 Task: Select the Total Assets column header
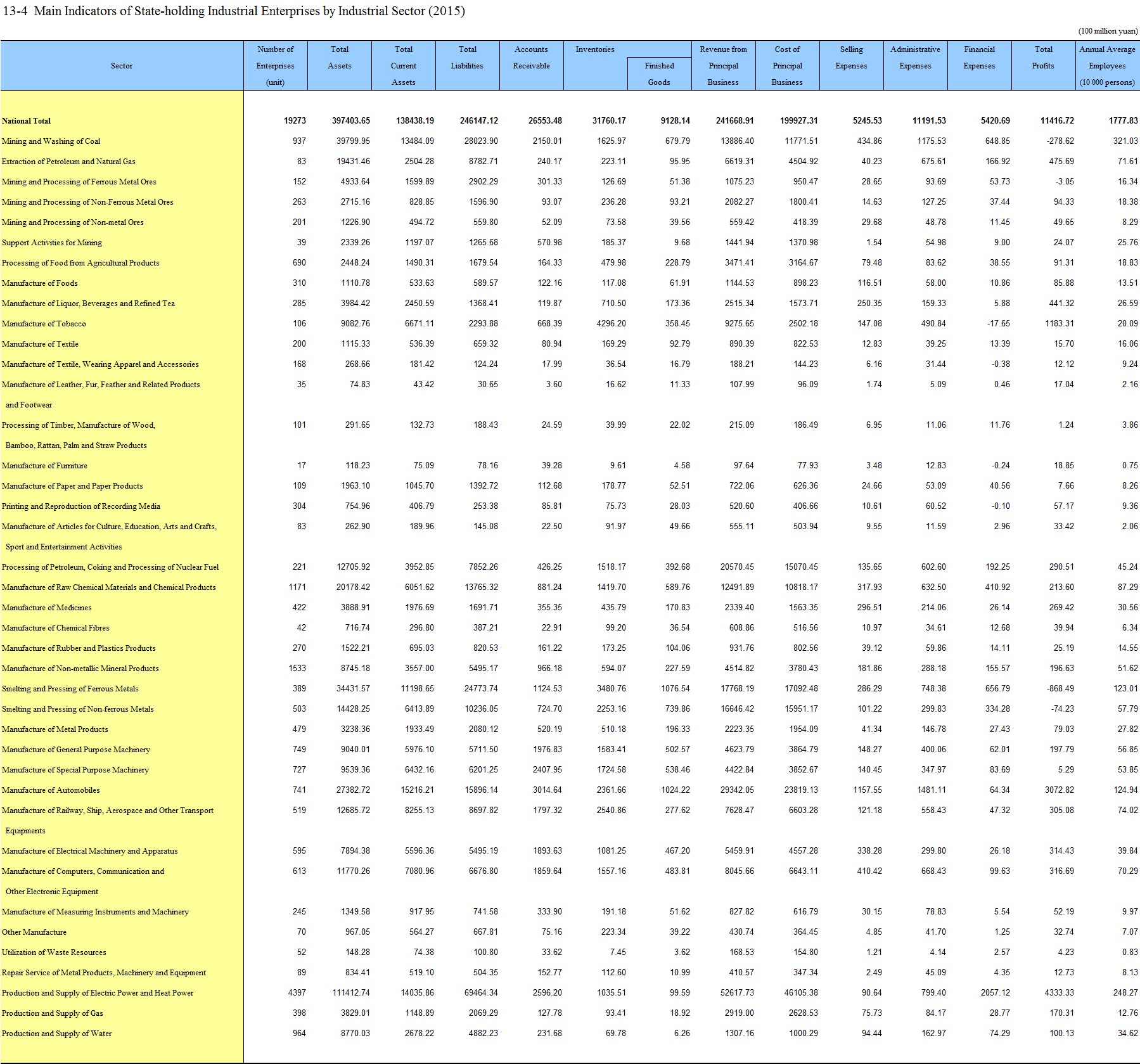[x=339, y=58]
